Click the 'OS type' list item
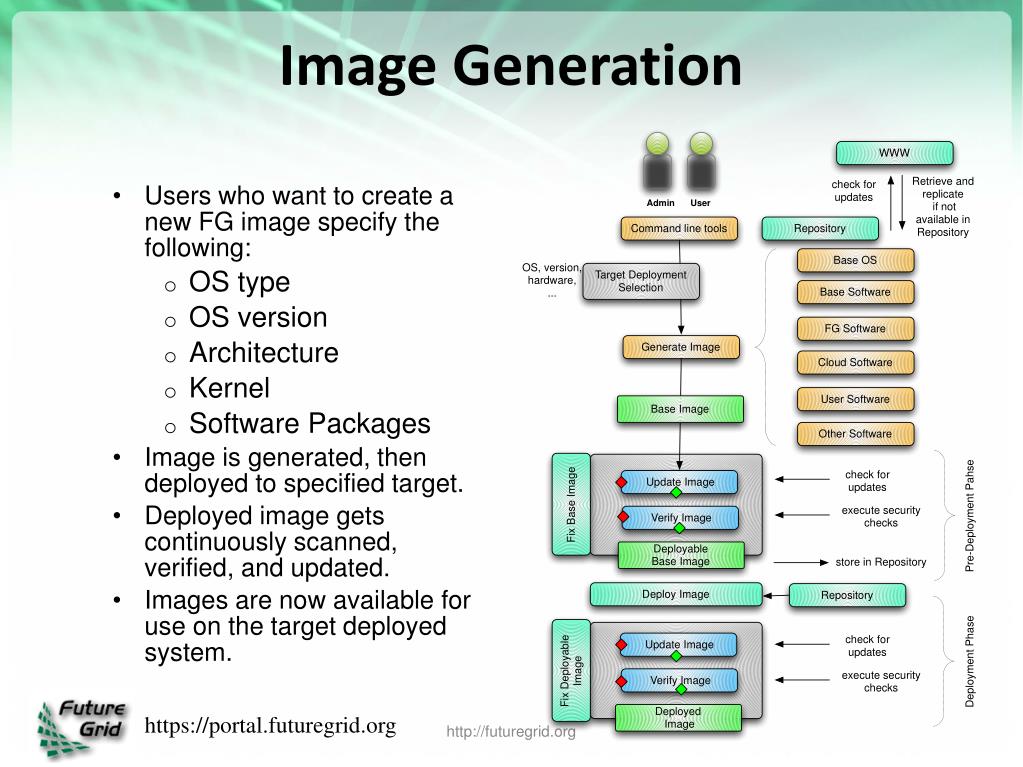 [x=239, y=282]
